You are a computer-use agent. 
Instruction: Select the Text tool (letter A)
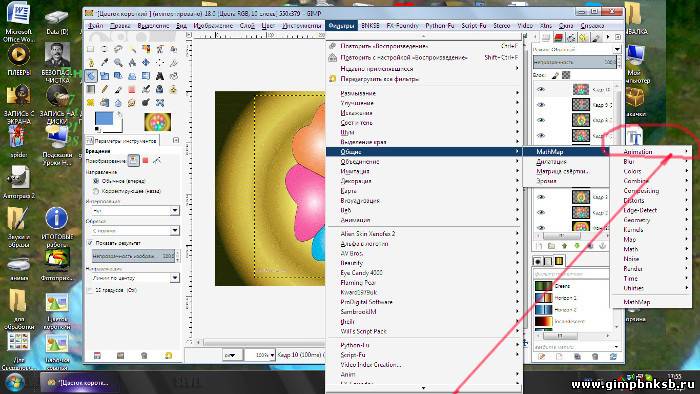[x=160, y=76]
